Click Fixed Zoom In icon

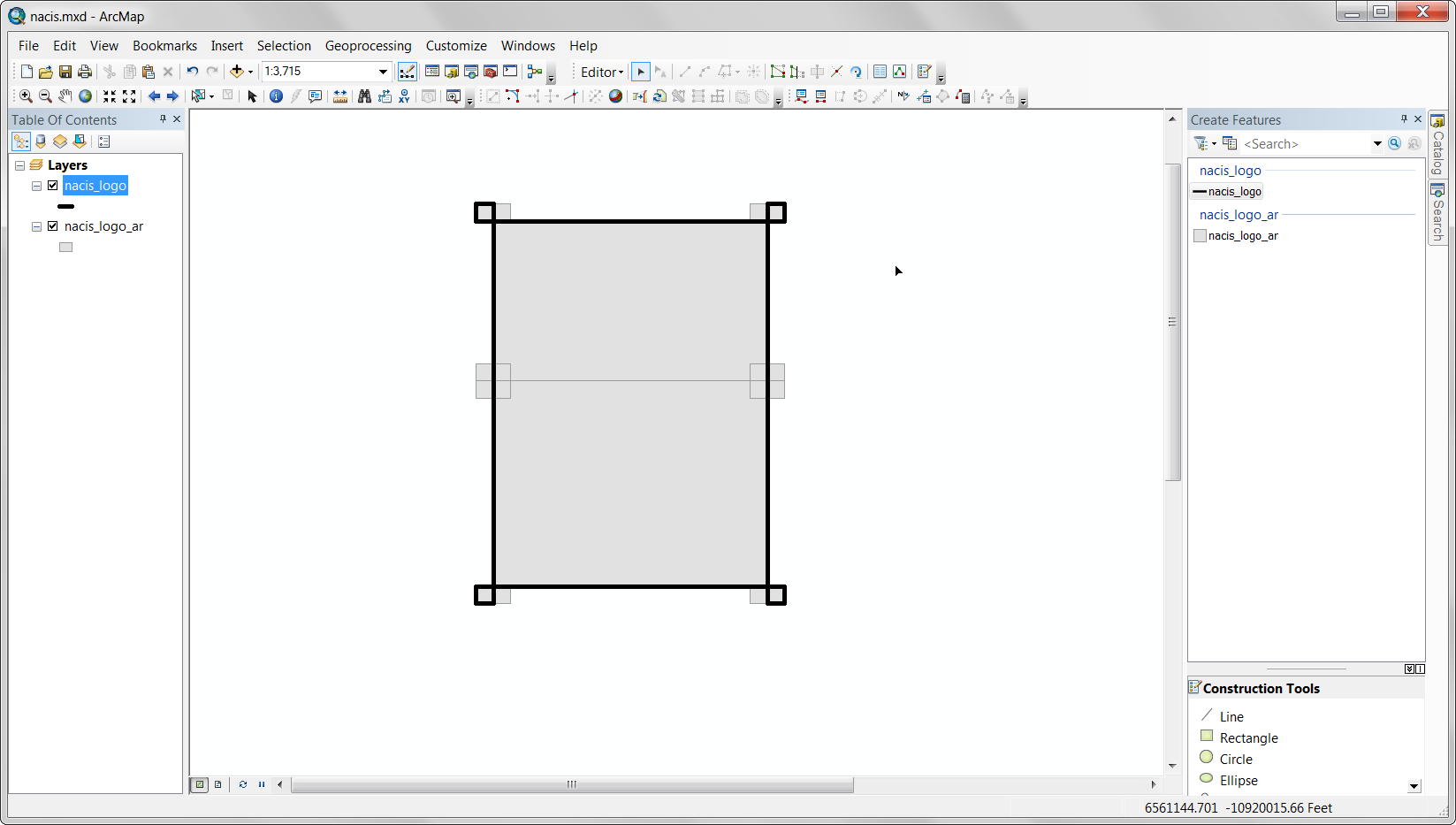tap(110, 96)
